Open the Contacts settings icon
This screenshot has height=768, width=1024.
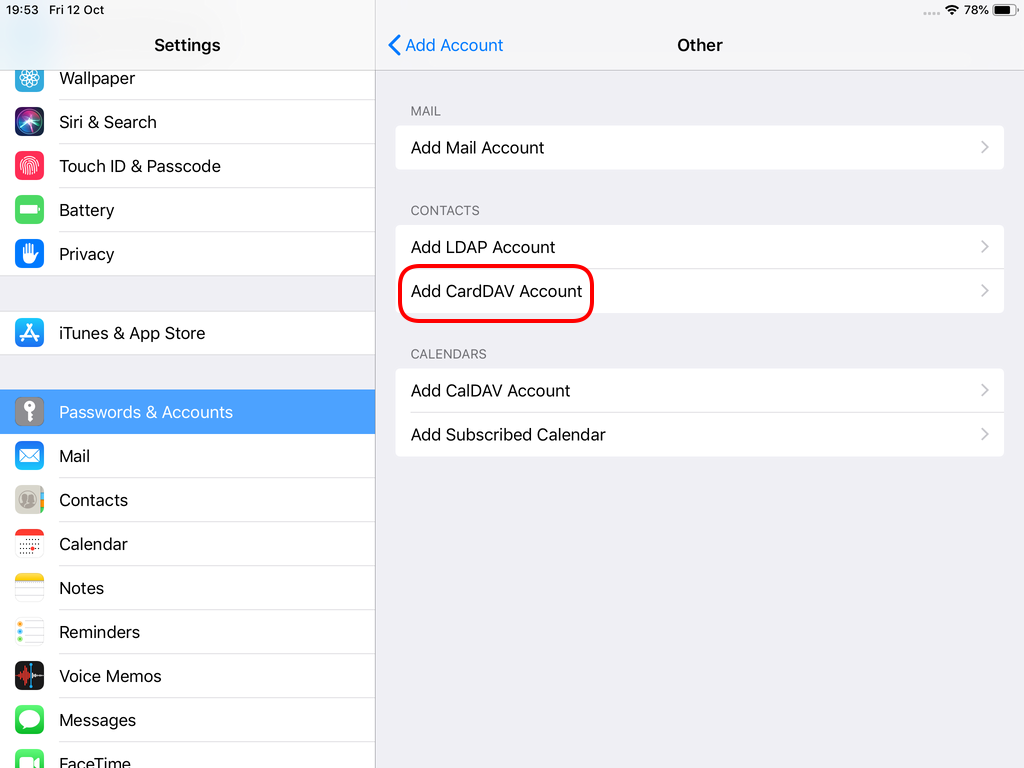pyautogui.click(x=29, y=499)
